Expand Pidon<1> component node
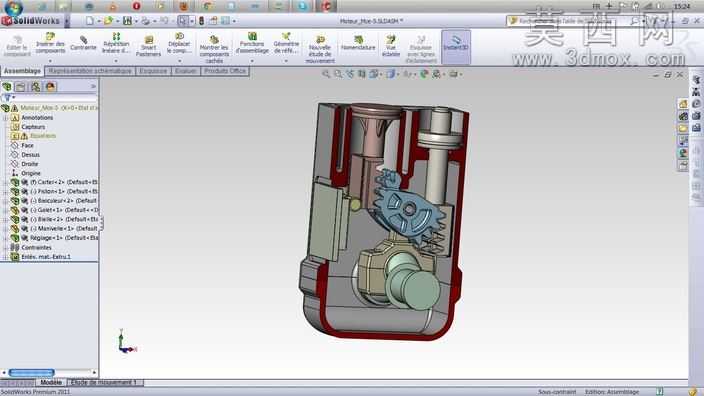 click(5, 192)
